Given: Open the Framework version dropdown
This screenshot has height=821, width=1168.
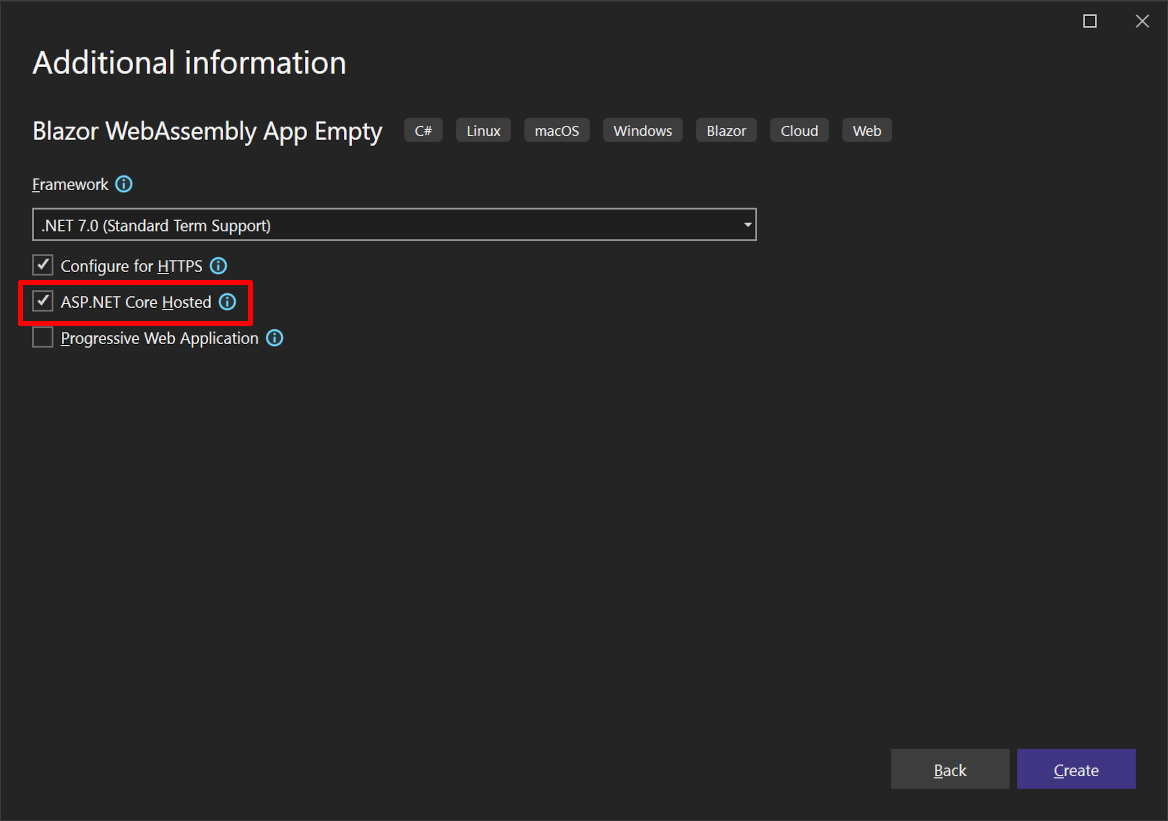Looking at the screenshot, I should (393, 225).
